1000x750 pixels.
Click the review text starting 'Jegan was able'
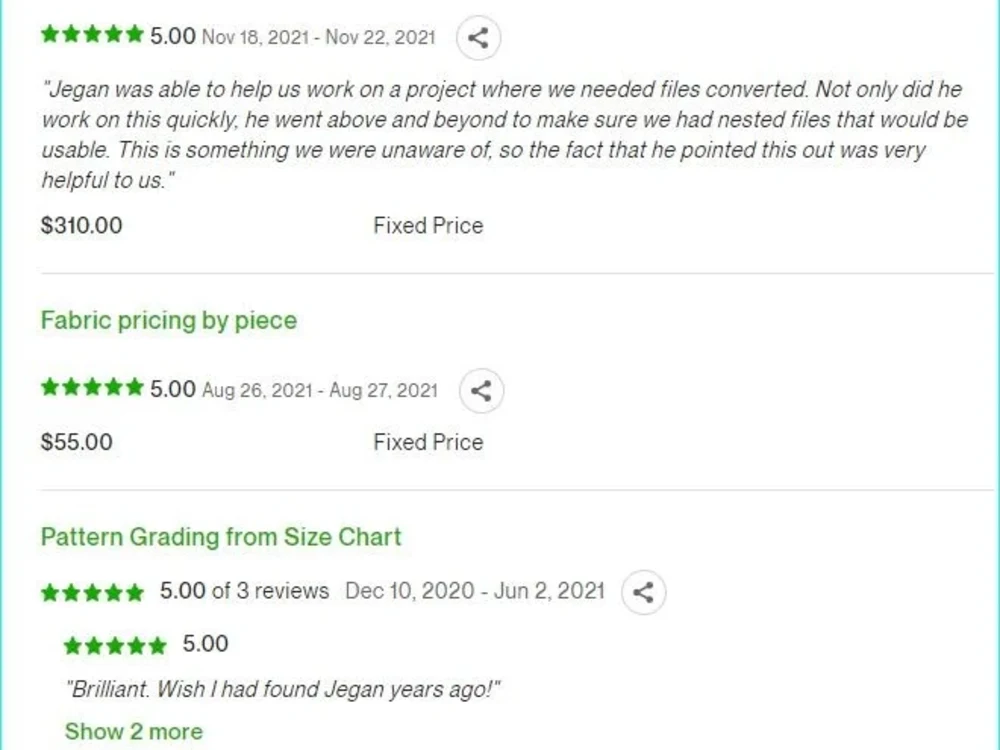(x=505, y=135)
